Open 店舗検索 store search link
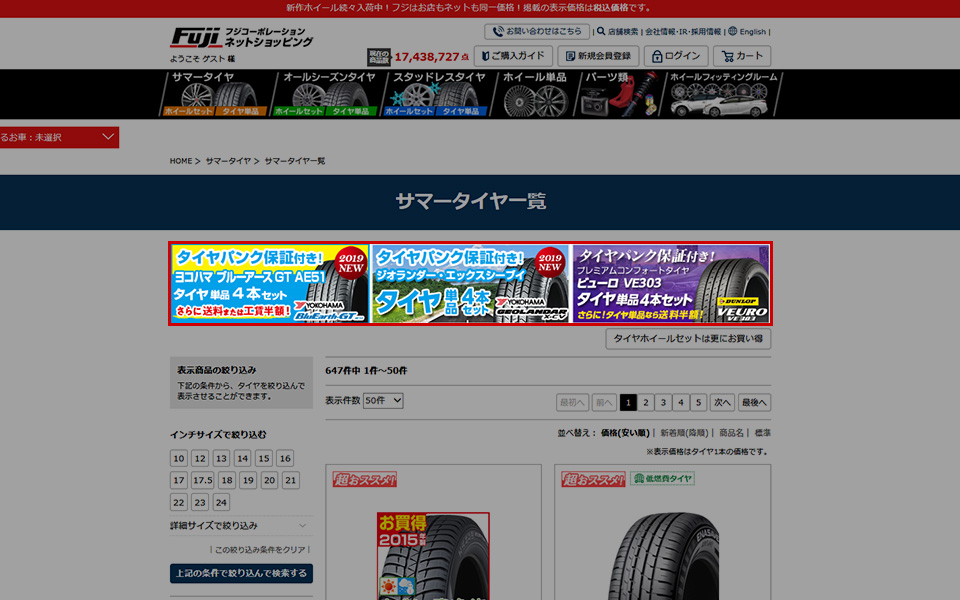The height and width of the screenshot is (600, 960). pyautogui.click(x=618, y=32)
